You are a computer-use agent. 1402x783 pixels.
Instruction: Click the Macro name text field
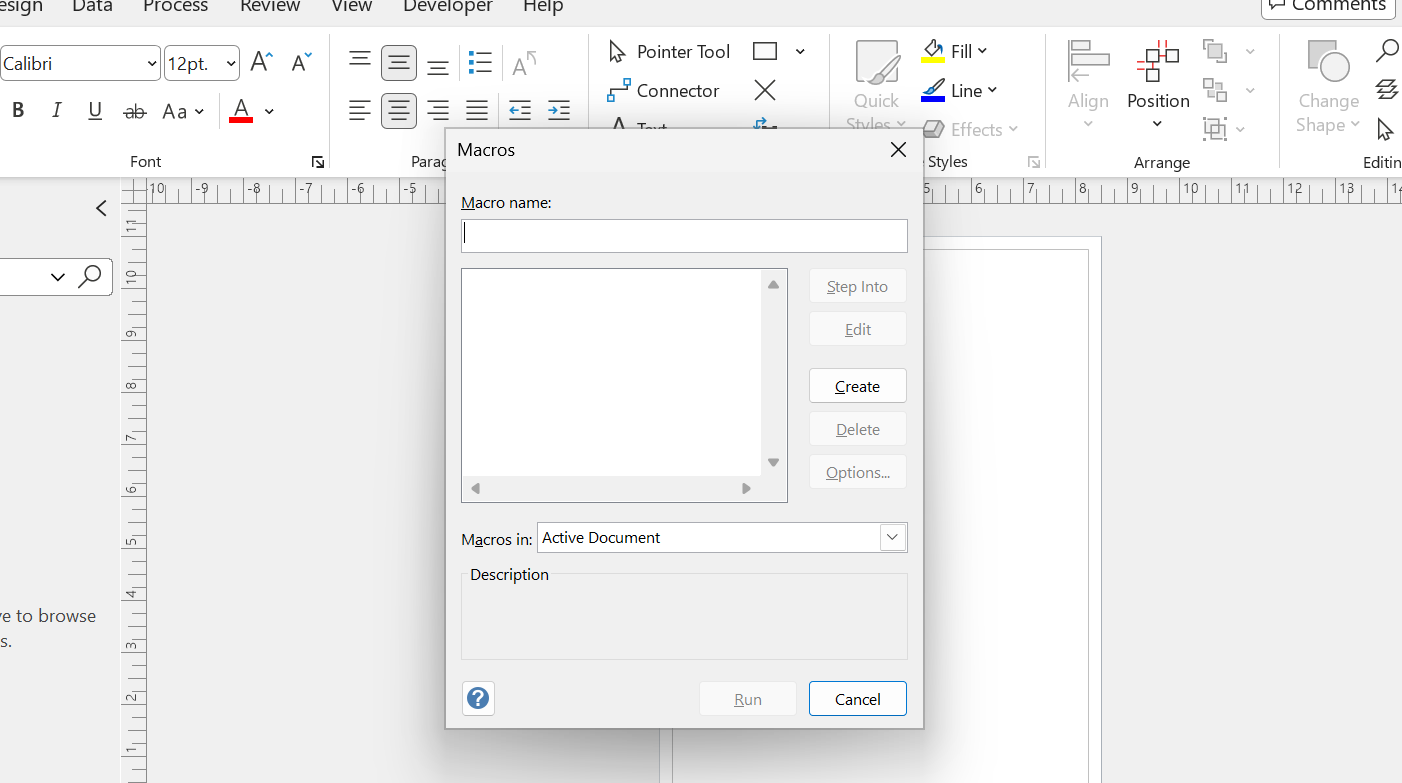685,236
